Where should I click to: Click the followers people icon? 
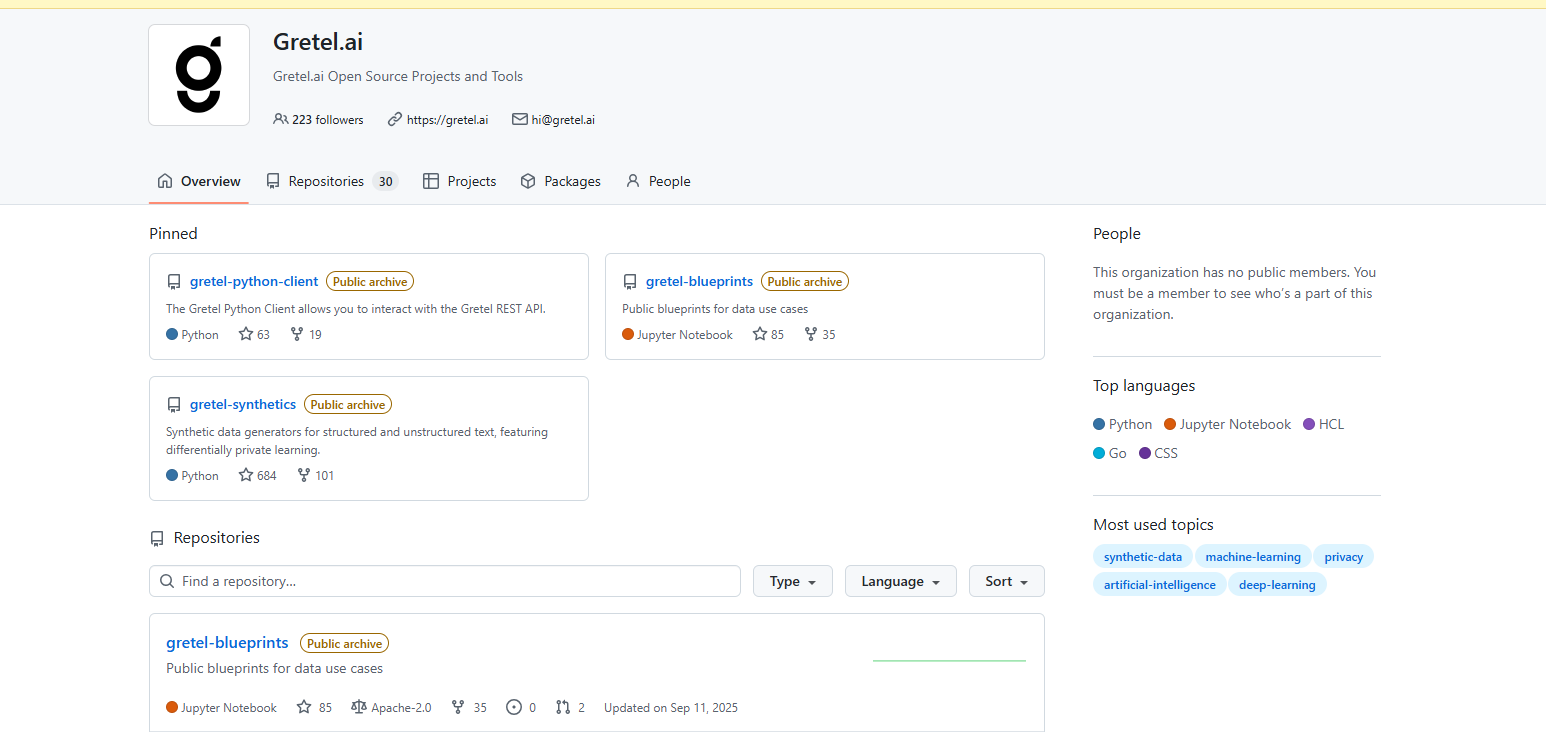(x=280, y=119)
